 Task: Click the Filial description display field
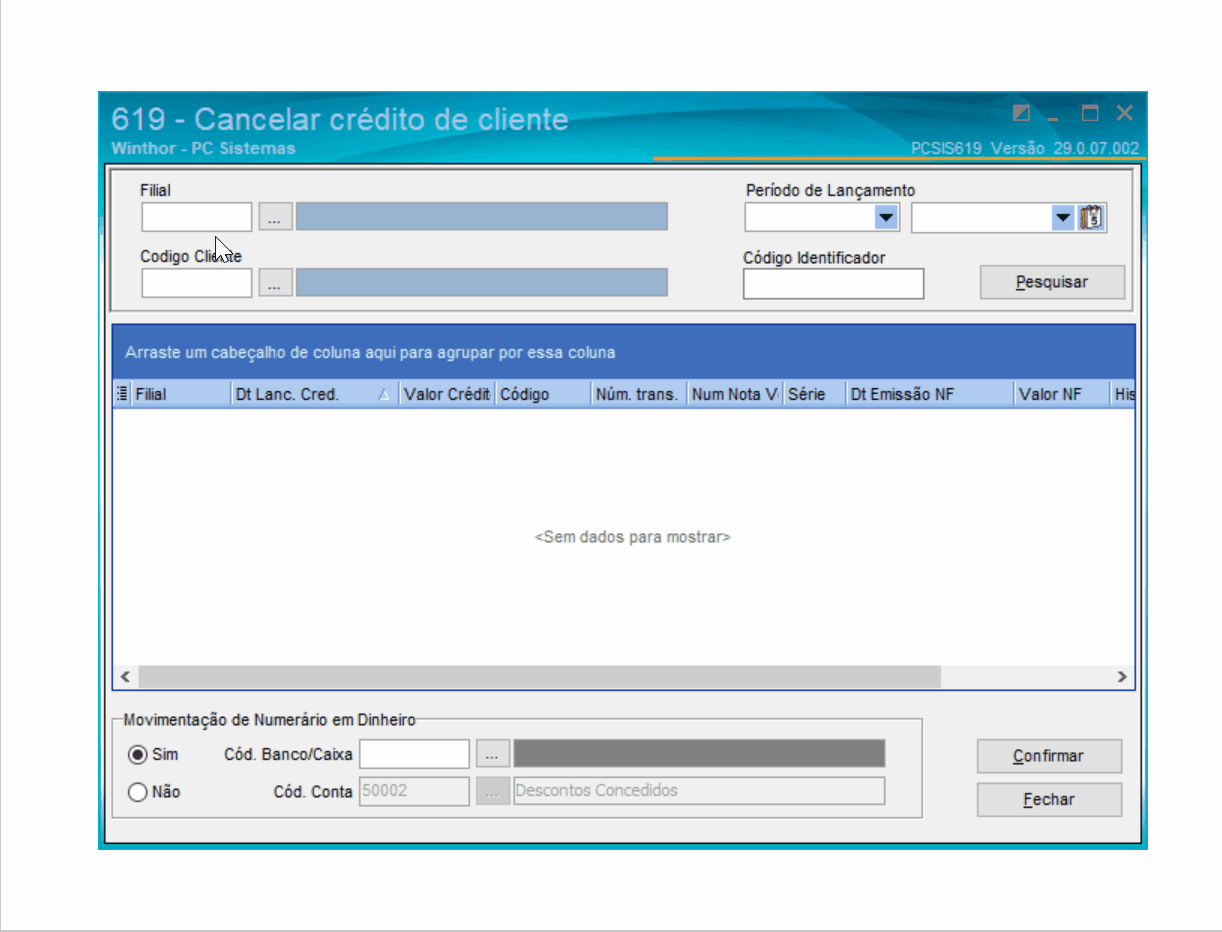coord(482,217)
